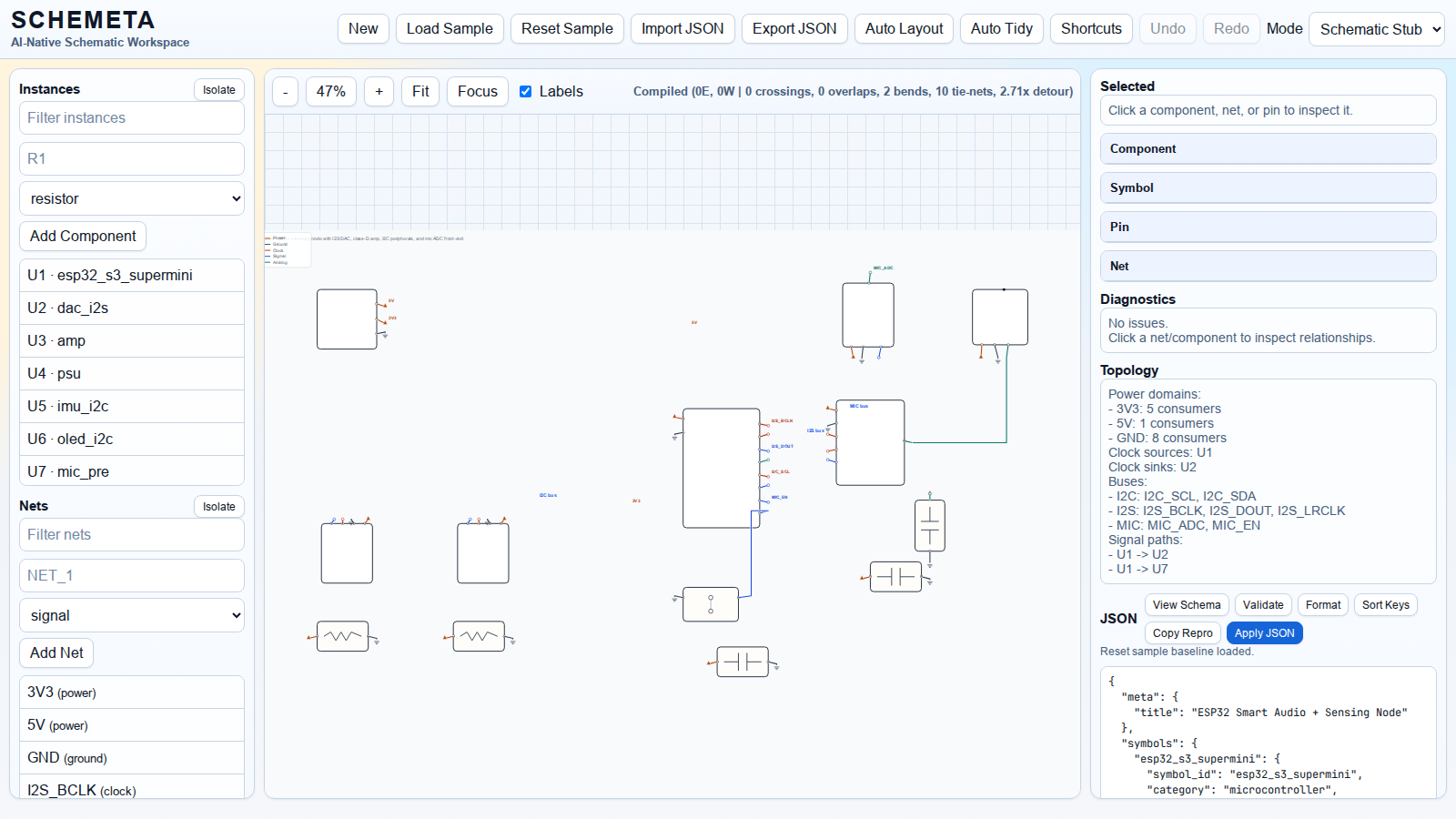Open the Mode dropdown showing Schematic Stub
1456x819 pixels.
[x=1376, y=29]
